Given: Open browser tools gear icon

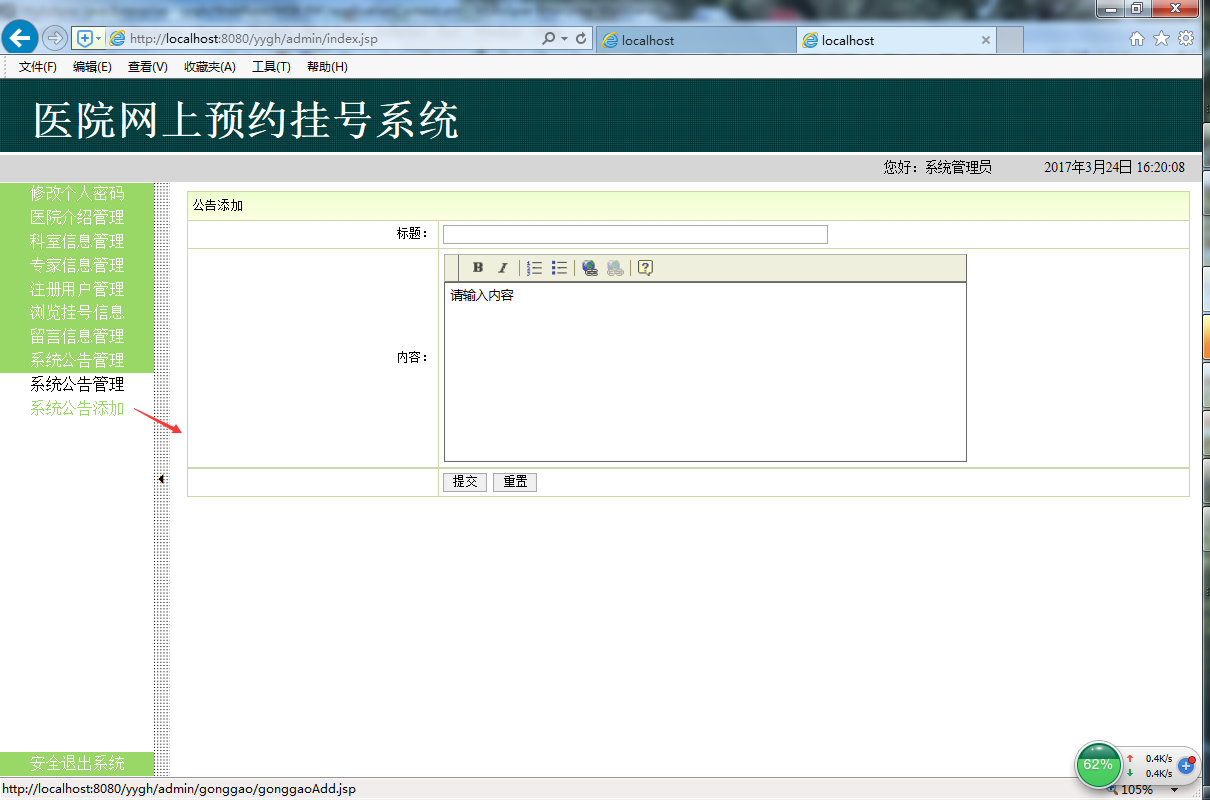Looking at the screenshot, I should coord(1186,39).
